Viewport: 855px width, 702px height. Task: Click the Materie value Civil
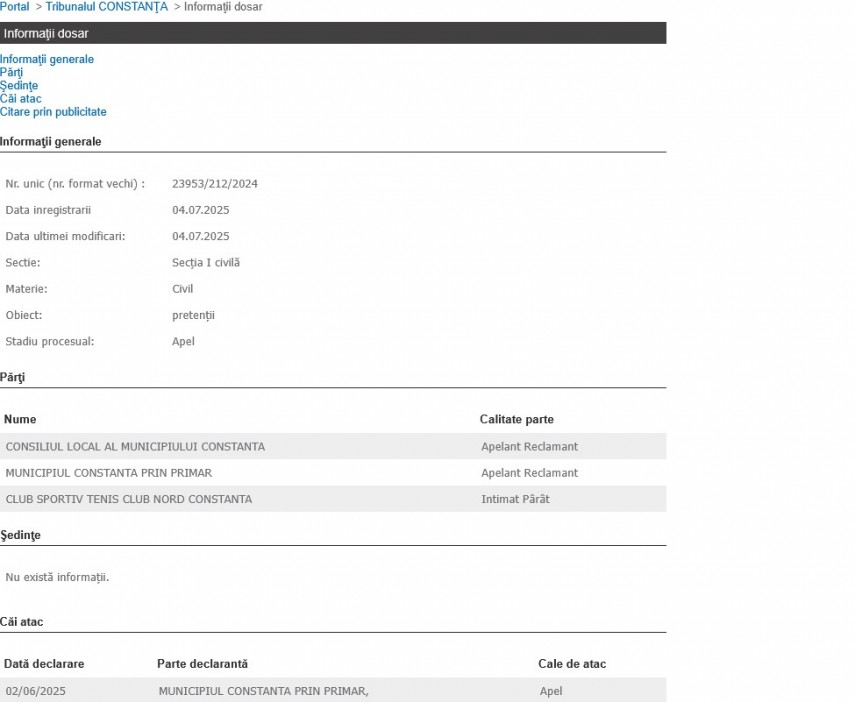click(x=183, y=289)
